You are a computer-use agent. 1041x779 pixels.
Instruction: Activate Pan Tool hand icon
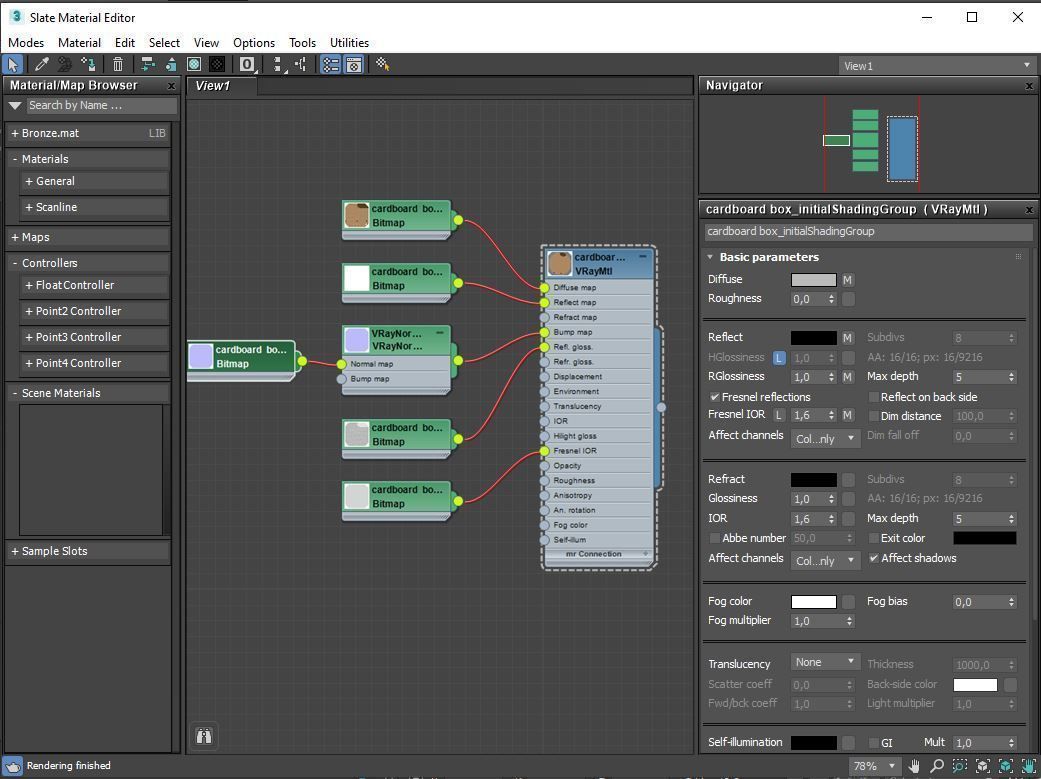point(914,766)
